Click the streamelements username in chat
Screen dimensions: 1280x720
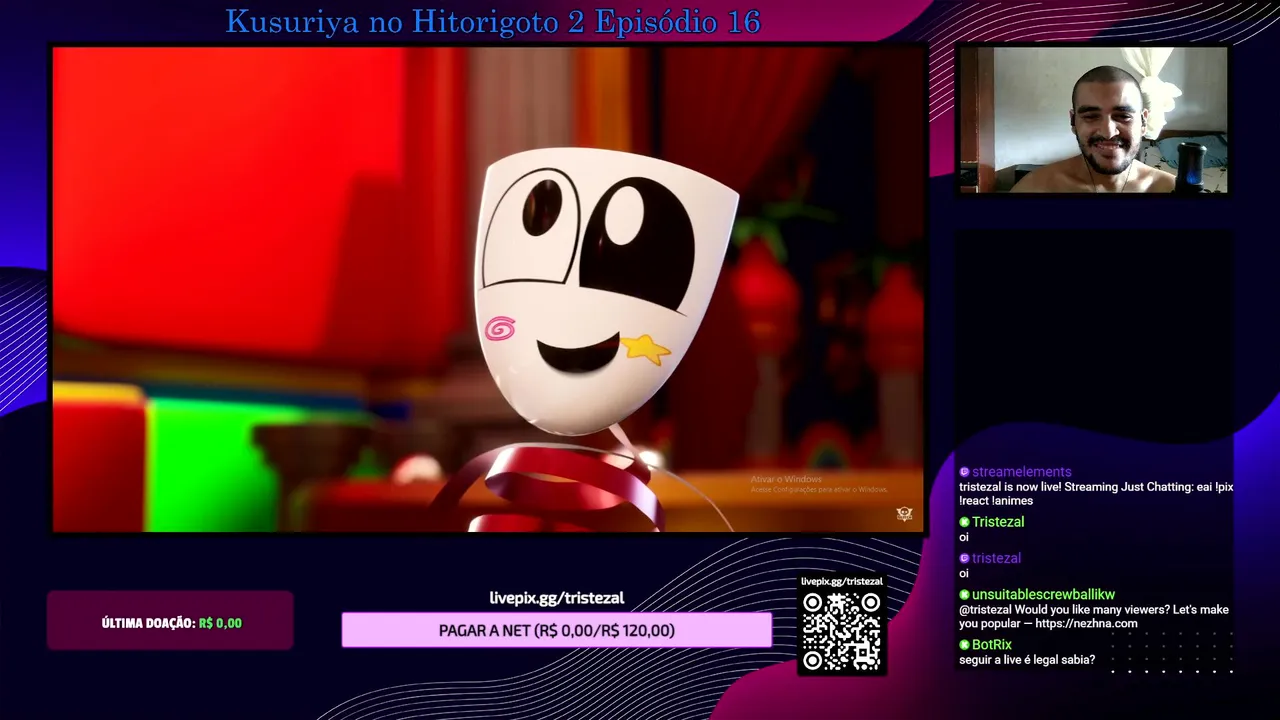point(1021,472)
